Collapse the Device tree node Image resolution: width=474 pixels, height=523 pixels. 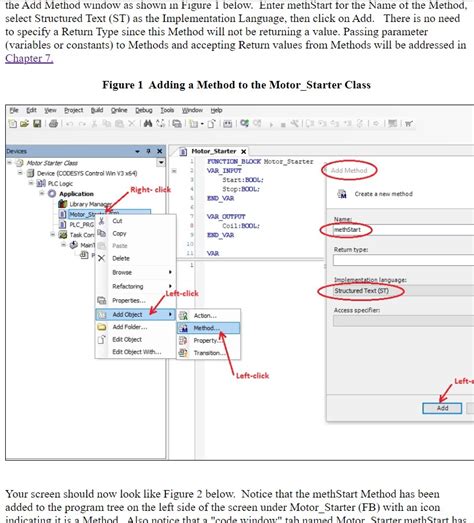20,173
